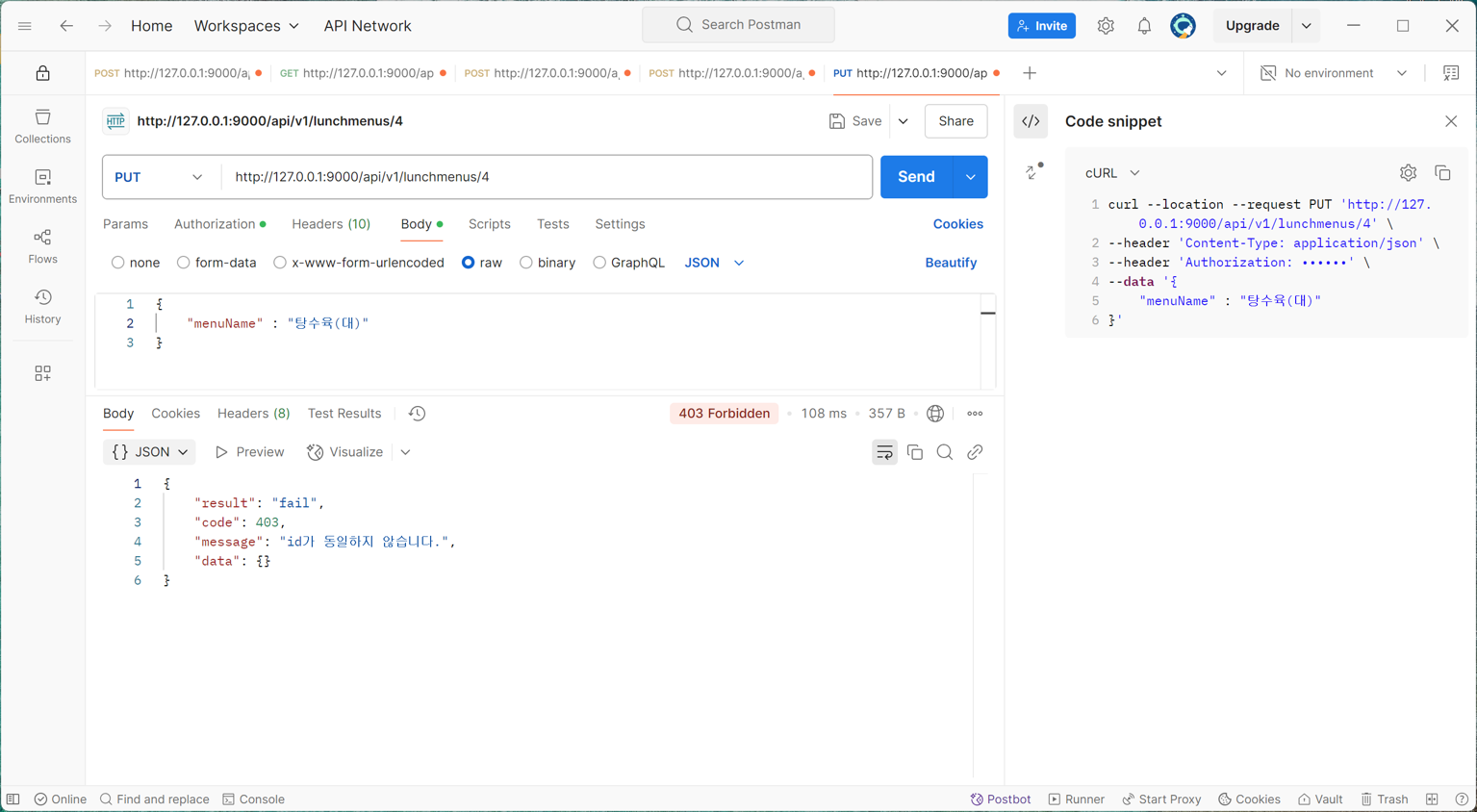
Task: Open the response JSON format dropdown
Action: click(x=149, y=452)
